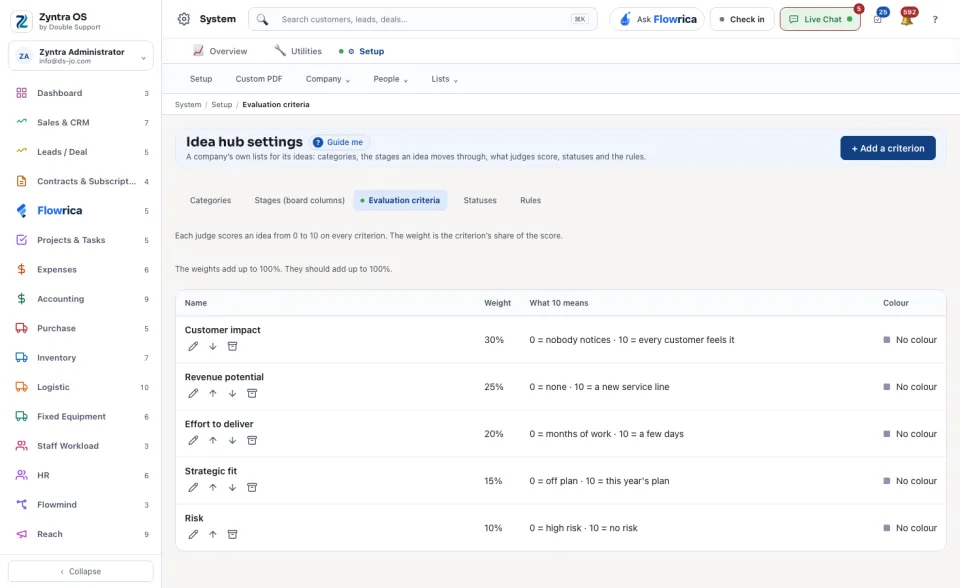Screen dimensions: 960x588
Task: Open Live Chat
Action: [820, 19]
